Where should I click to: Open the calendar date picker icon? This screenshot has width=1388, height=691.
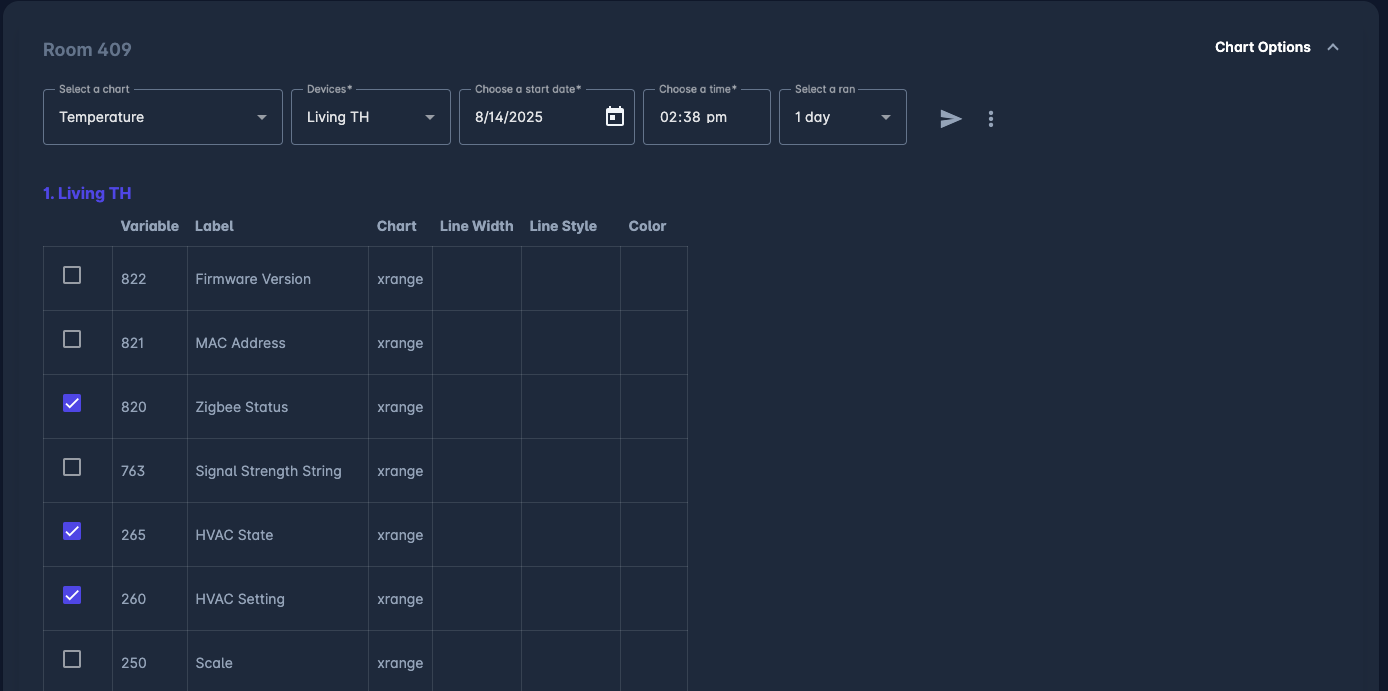(615, 117)
